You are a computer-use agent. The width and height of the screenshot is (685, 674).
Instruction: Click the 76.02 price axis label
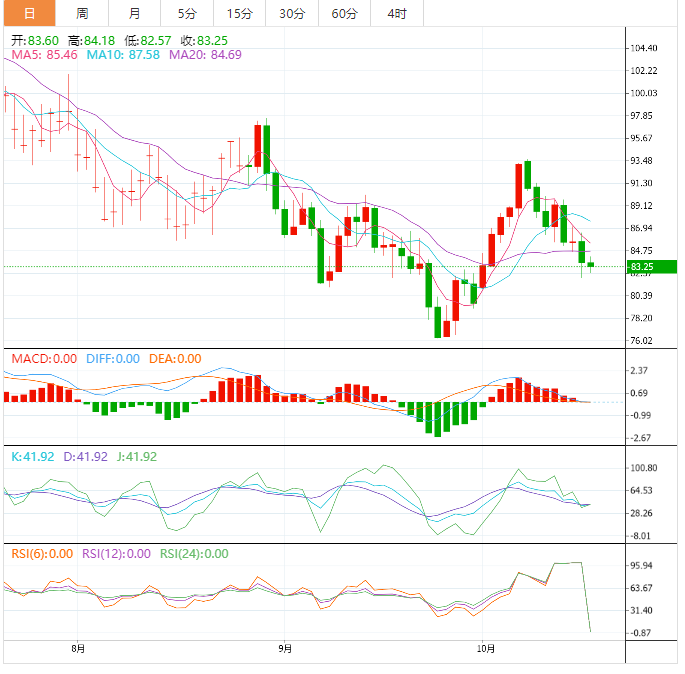coord(641,340)
